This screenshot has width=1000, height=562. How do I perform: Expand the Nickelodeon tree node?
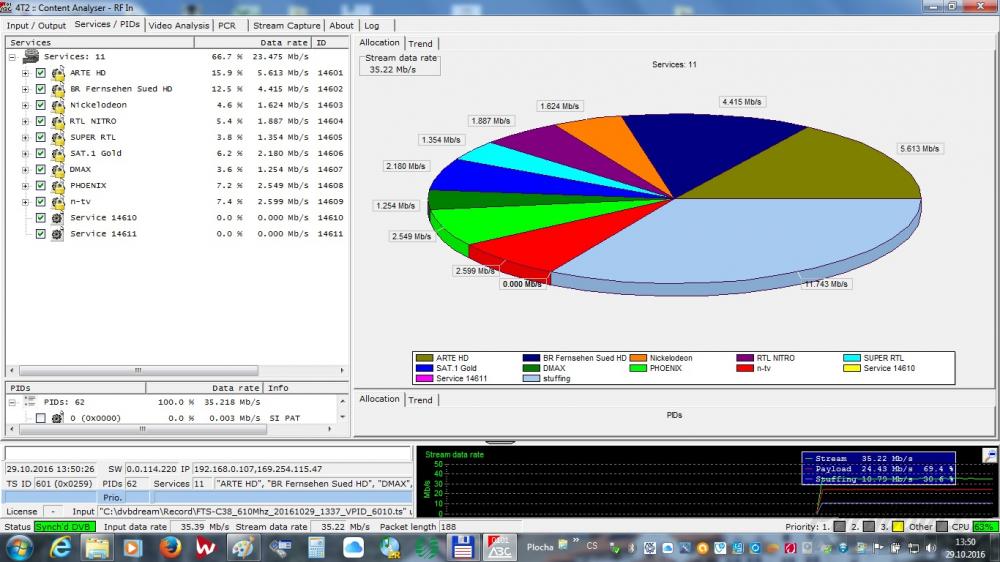26,105
